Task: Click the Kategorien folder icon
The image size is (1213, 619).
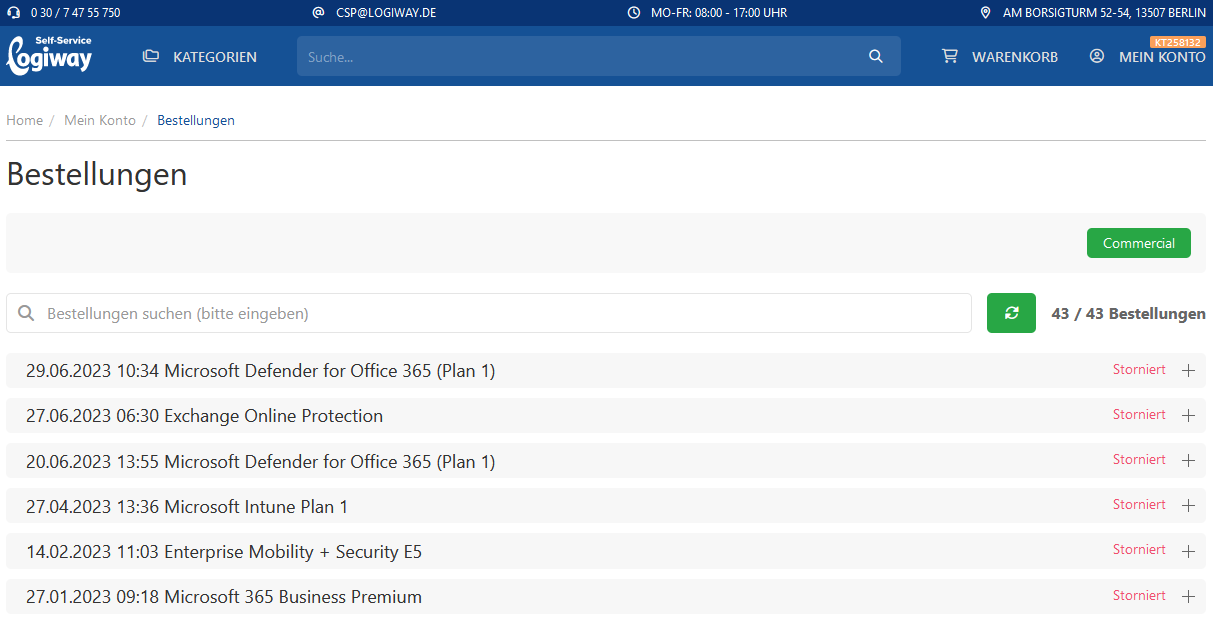Action: [x=151, y=57]
